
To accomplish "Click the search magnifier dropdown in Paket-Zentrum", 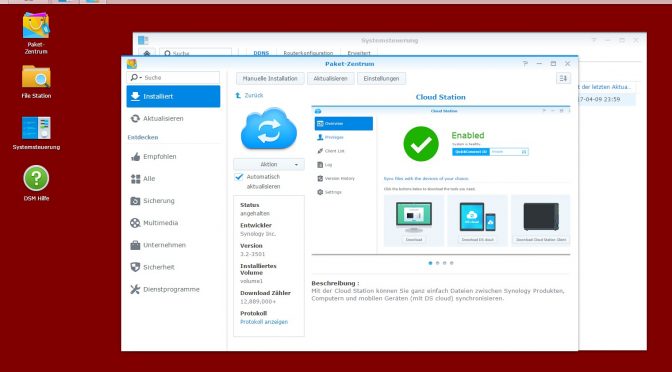I will pos(136,78).
